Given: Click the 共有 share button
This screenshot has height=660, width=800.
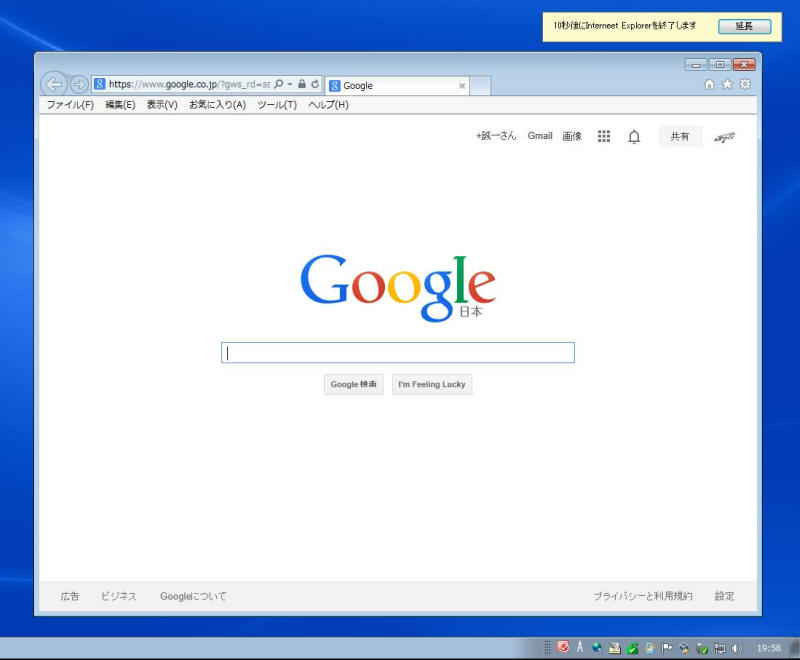Looking at the screenshot, I should click(680, 136).
